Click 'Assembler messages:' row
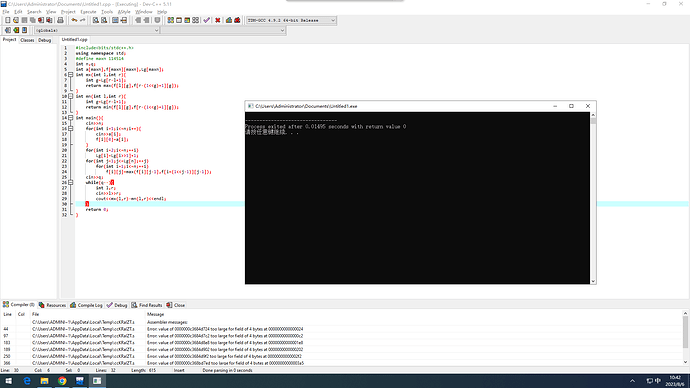This screenshot has width=690, height=388. [341, 322]
